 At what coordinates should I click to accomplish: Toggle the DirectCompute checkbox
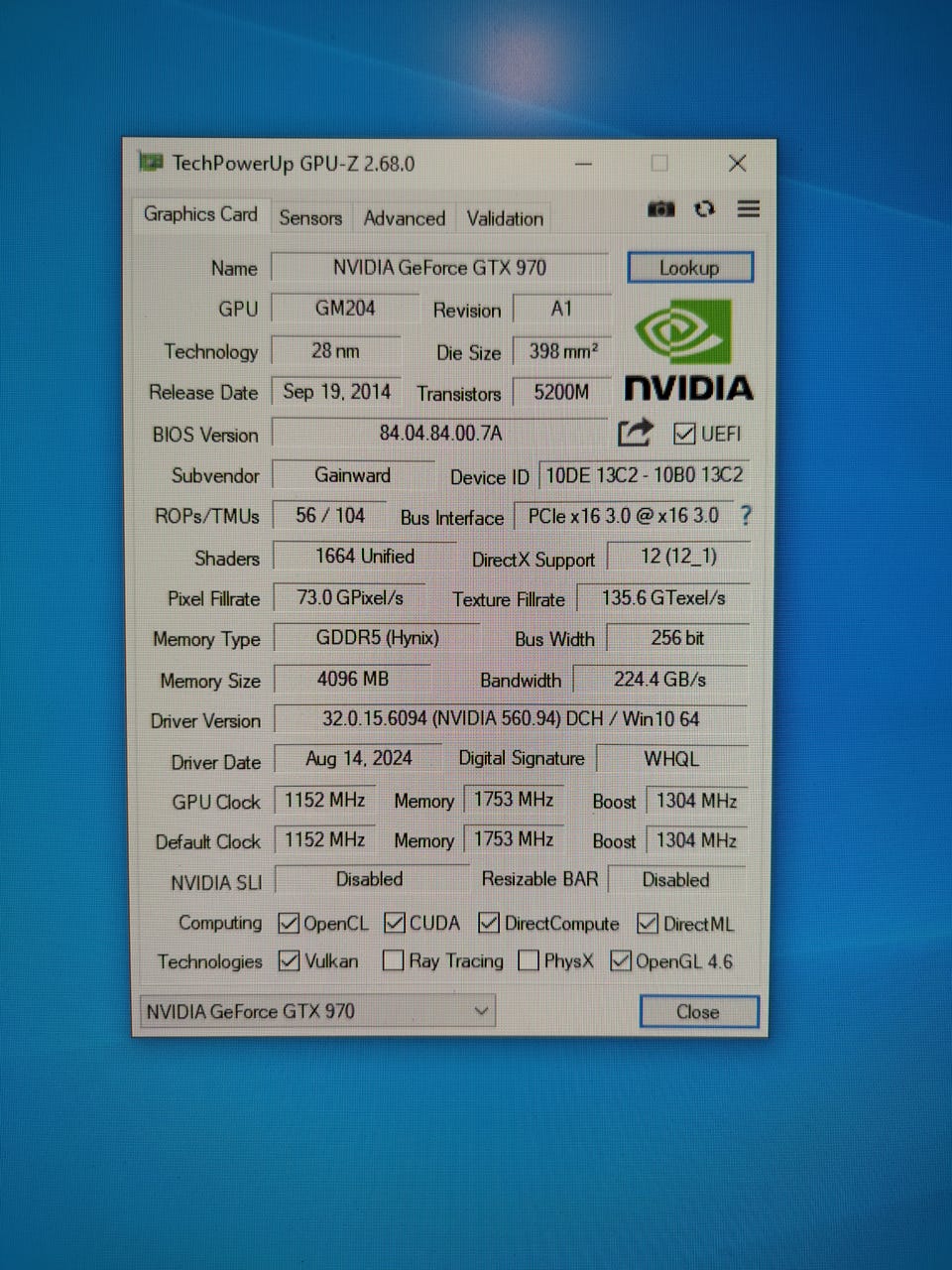point(489,923)
